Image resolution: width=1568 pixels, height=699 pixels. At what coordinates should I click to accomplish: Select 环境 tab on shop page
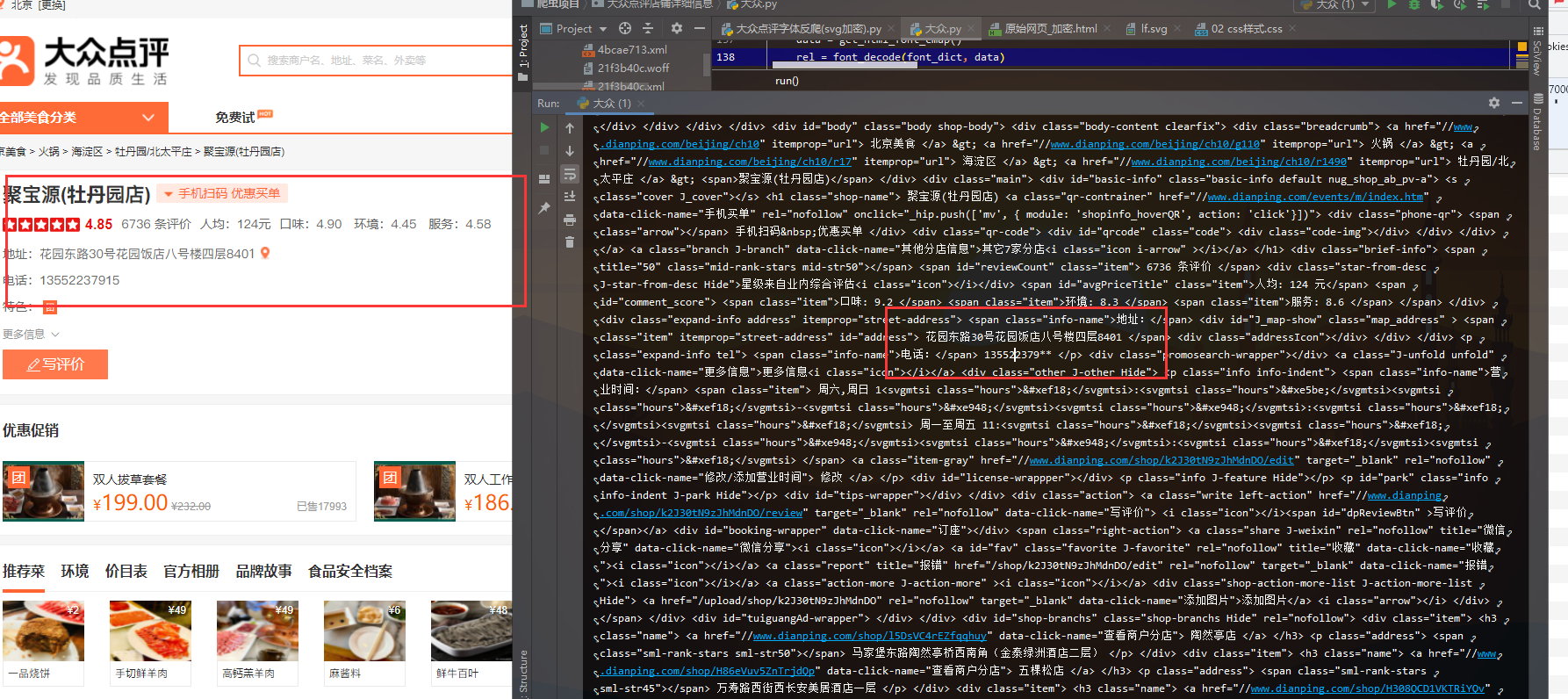point(75,572)
